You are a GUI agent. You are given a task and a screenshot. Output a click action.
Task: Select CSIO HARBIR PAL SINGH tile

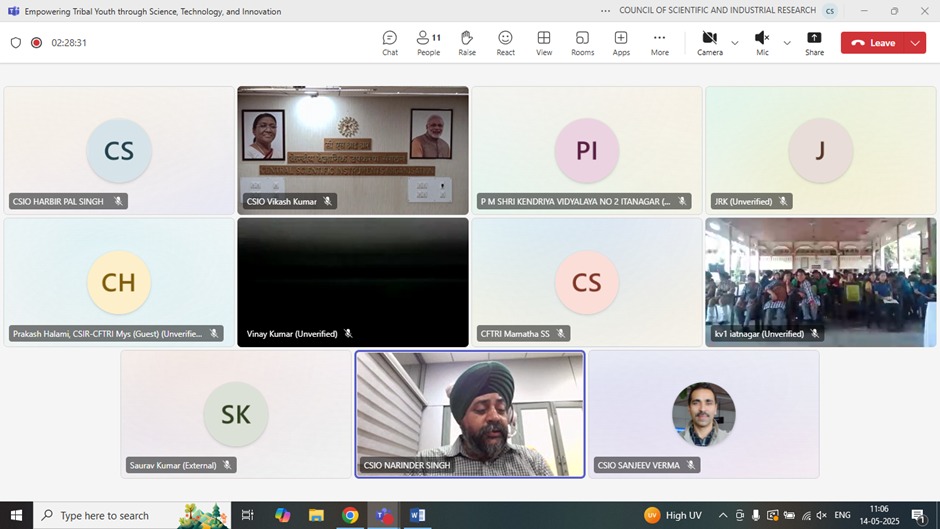119,151
